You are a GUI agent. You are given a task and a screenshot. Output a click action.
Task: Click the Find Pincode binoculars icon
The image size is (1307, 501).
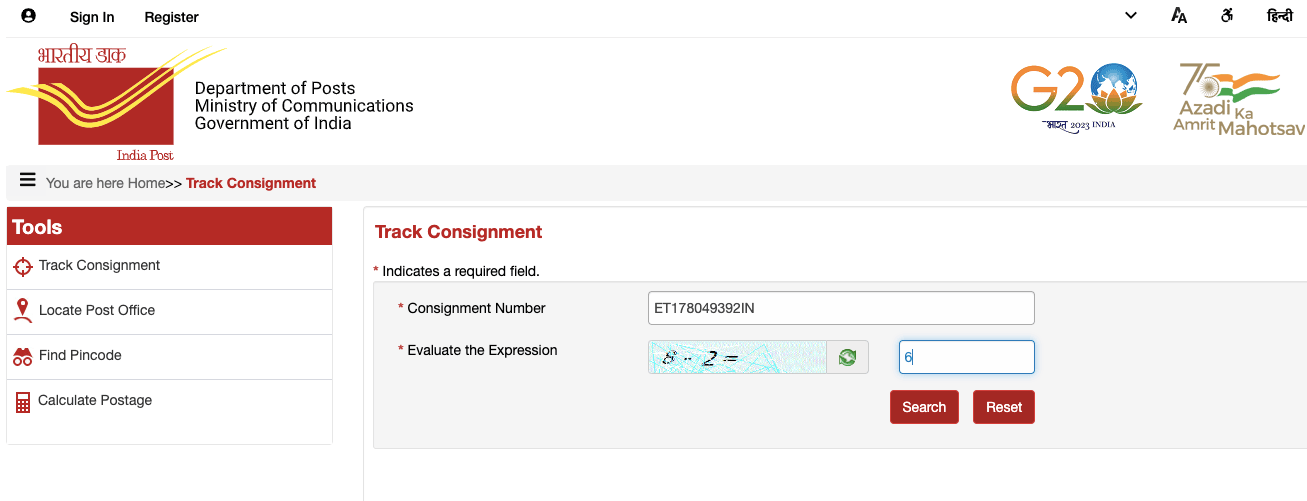[x=22, y=356]
